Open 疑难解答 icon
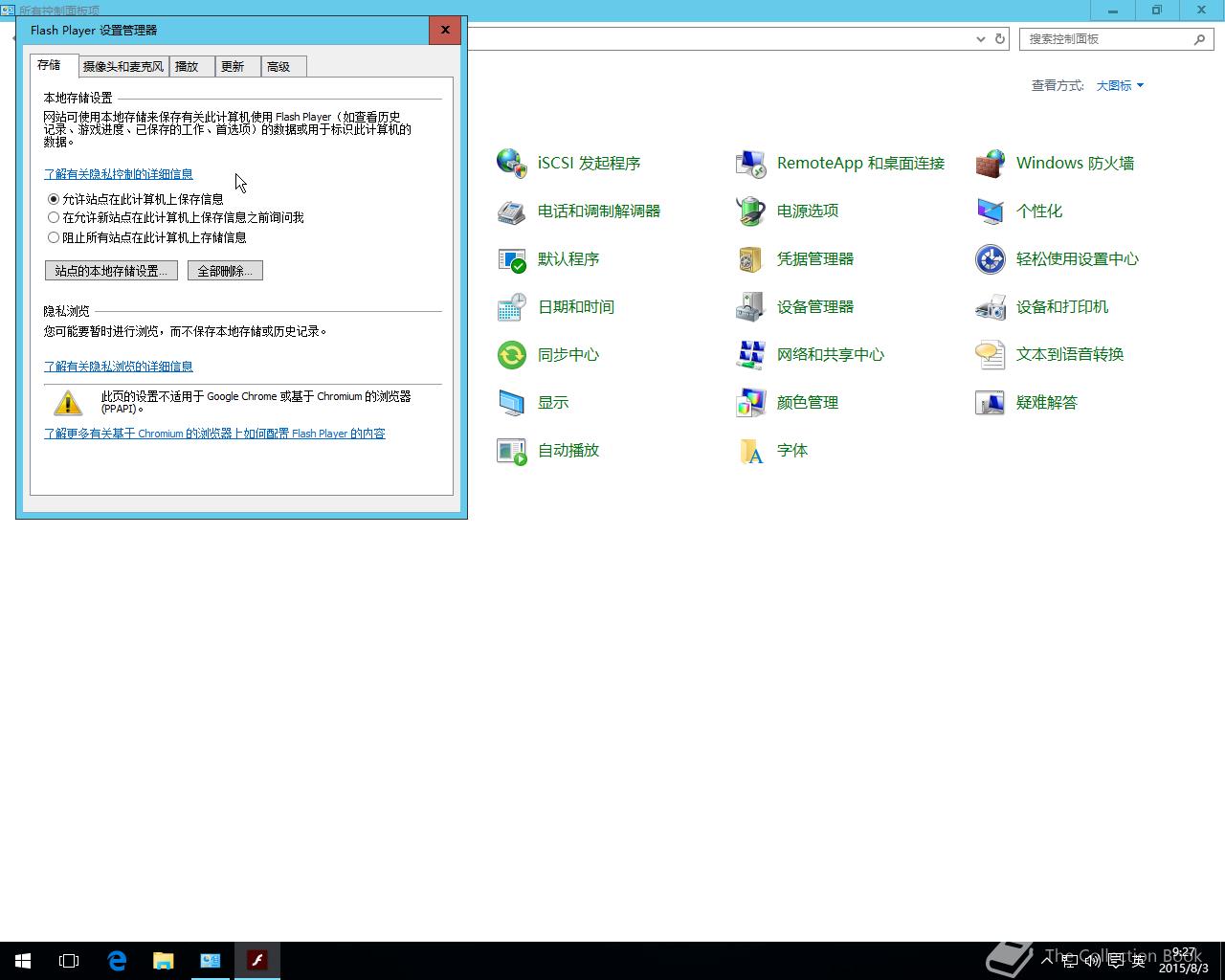 point(991,402)
